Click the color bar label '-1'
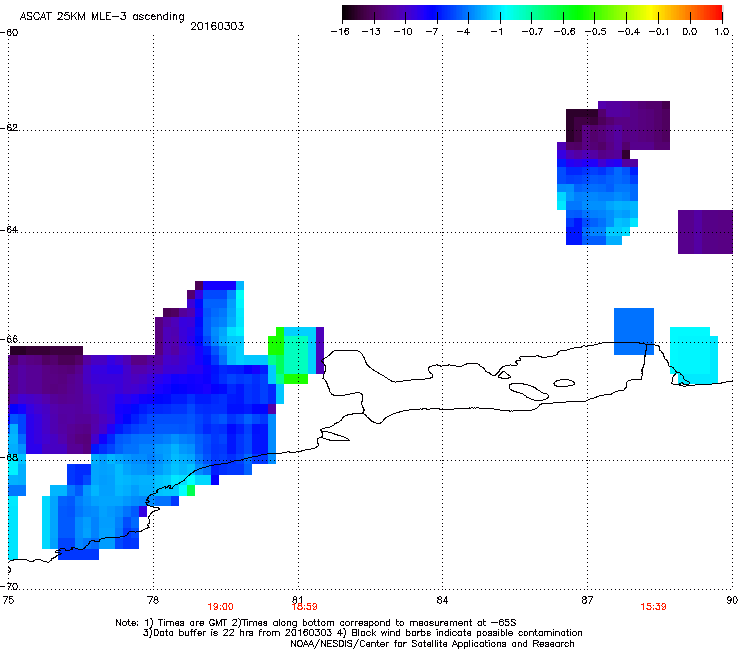 click(x=496, y=32)
